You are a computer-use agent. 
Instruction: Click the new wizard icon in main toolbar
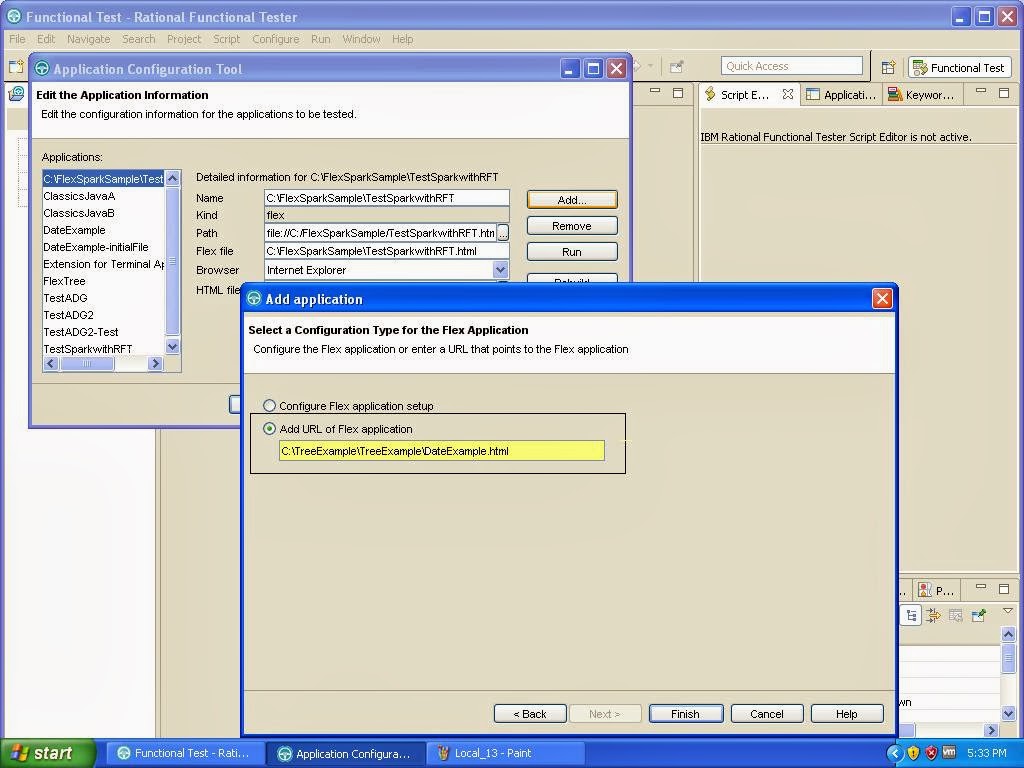pos(16,67)
